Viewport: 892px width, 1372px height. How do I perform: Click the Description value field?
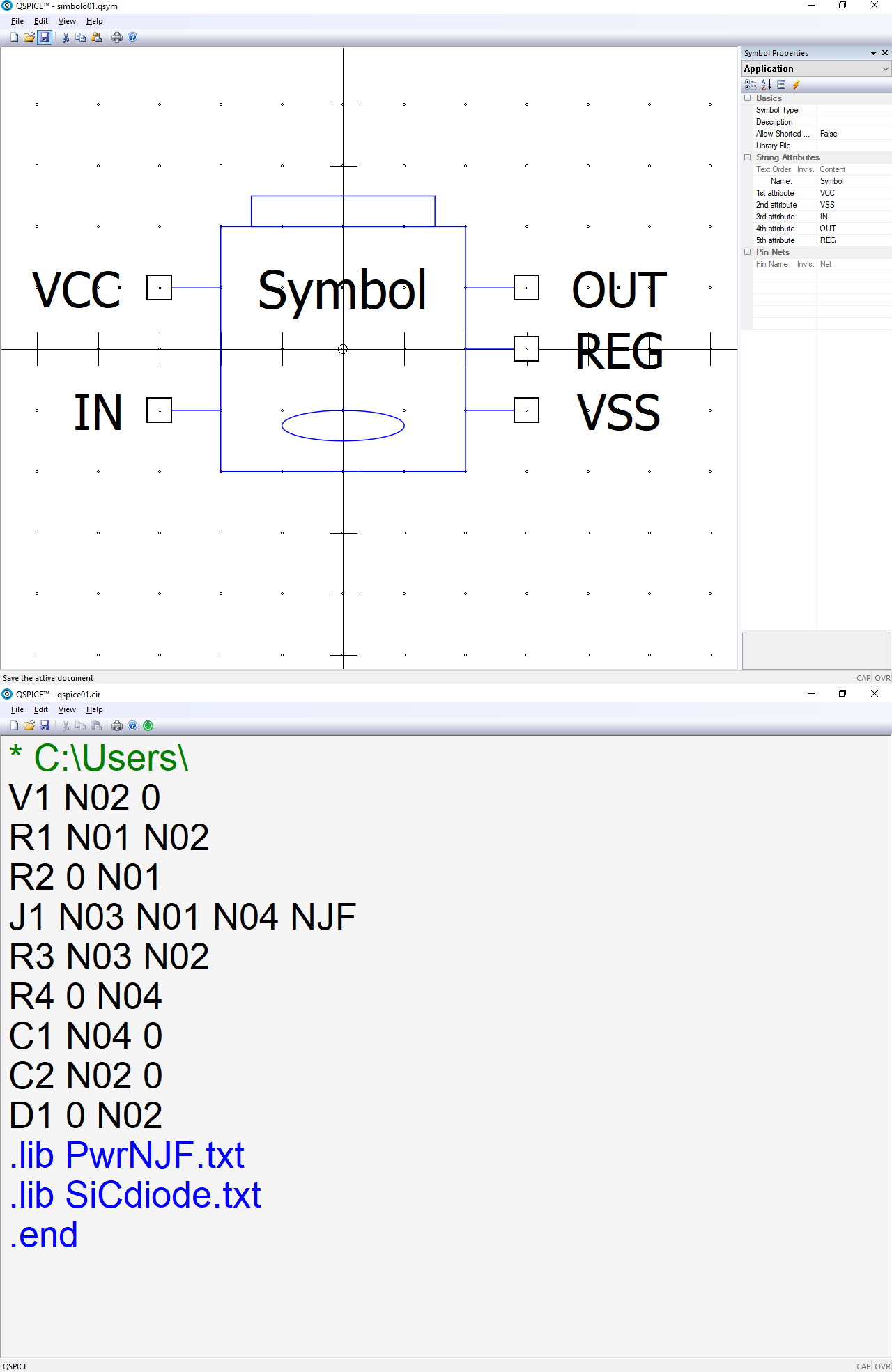(x=854, y=122)
